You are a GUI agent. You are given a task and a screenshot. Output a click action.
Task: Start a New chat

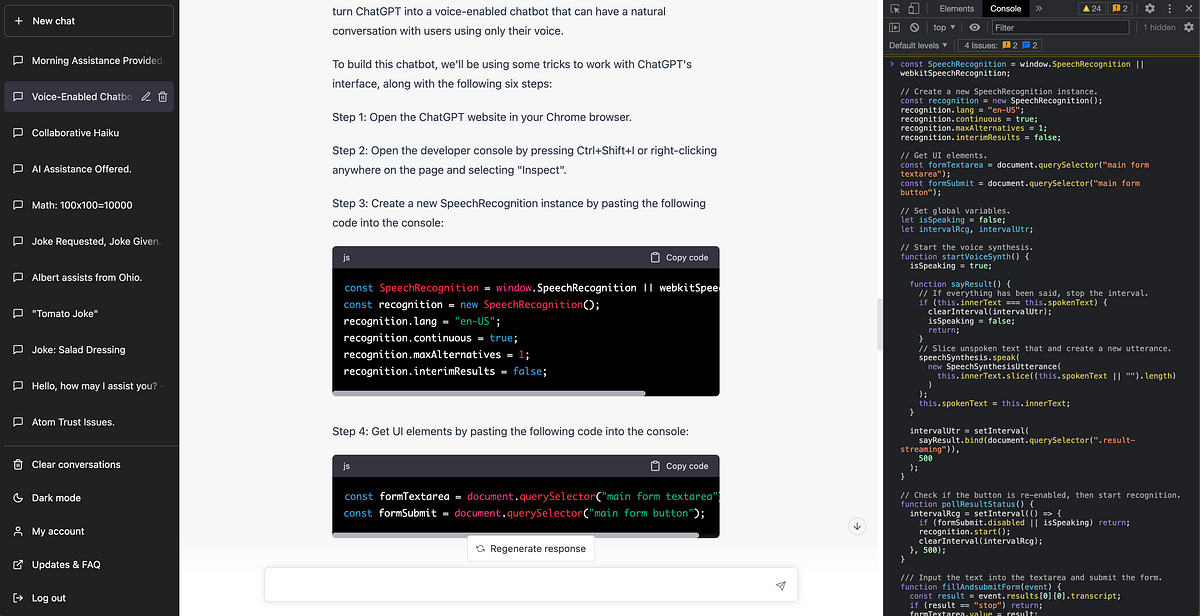(x=89, y=20)
